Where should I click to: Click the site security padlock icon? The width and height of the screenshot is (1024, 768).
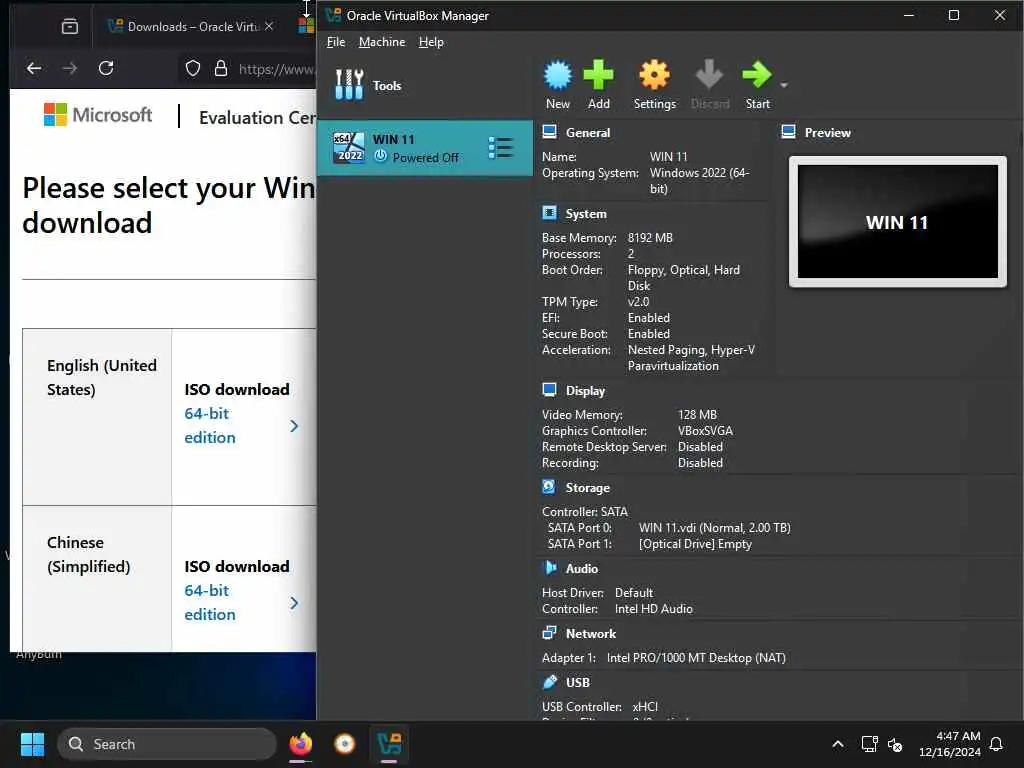click(x=221, y=68)
